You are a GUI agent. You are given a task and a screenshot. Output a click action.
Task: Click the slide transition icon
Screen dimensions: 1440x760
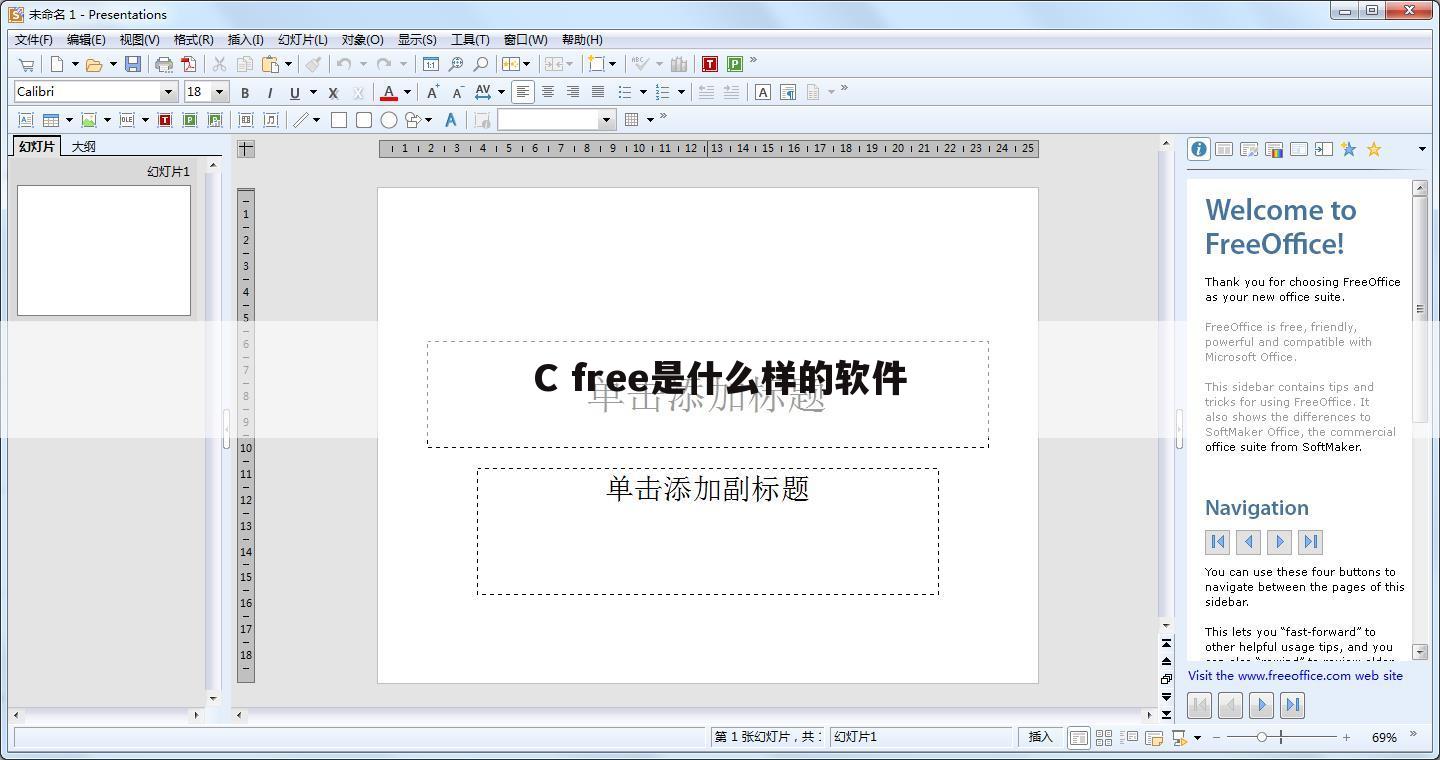511,64
